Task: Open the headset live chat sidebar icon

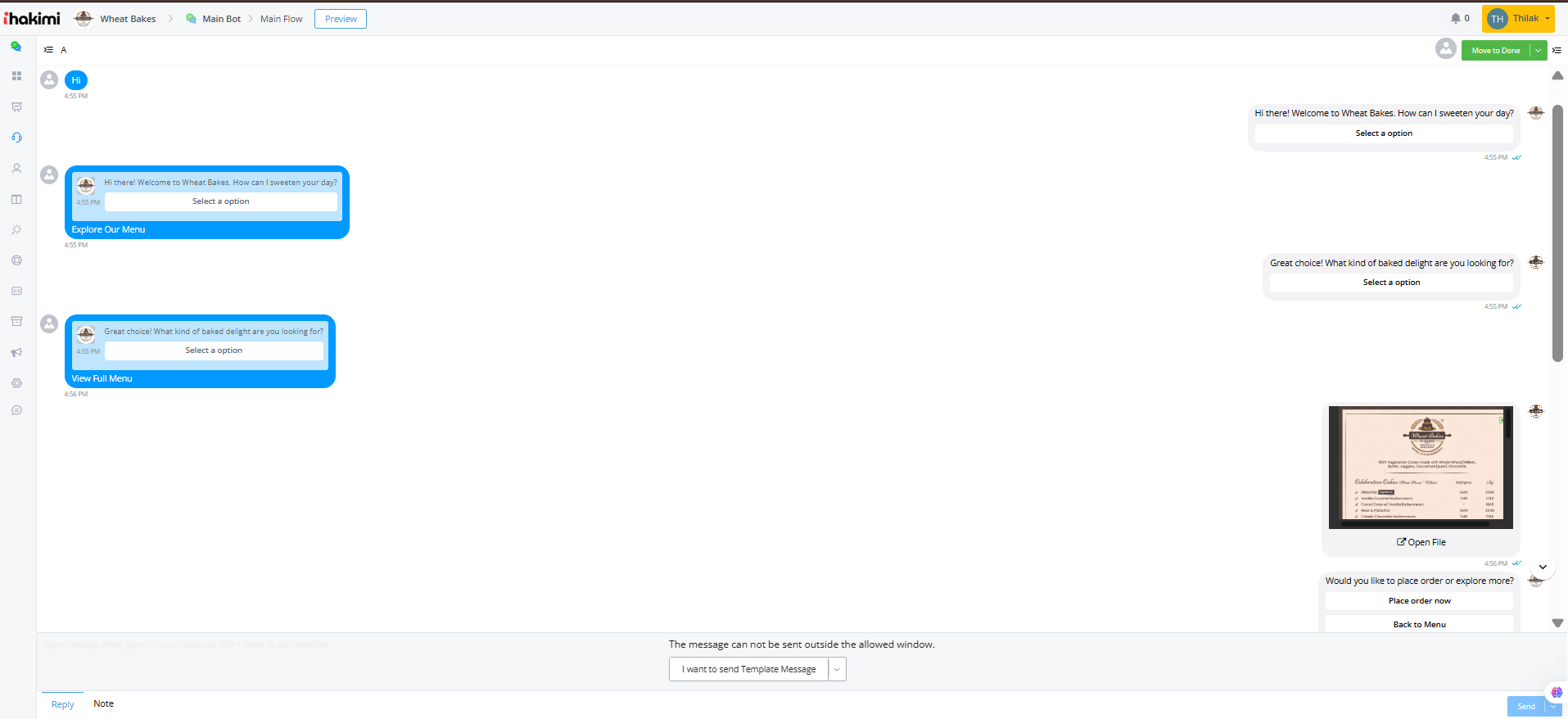Action: coord(16,138)
